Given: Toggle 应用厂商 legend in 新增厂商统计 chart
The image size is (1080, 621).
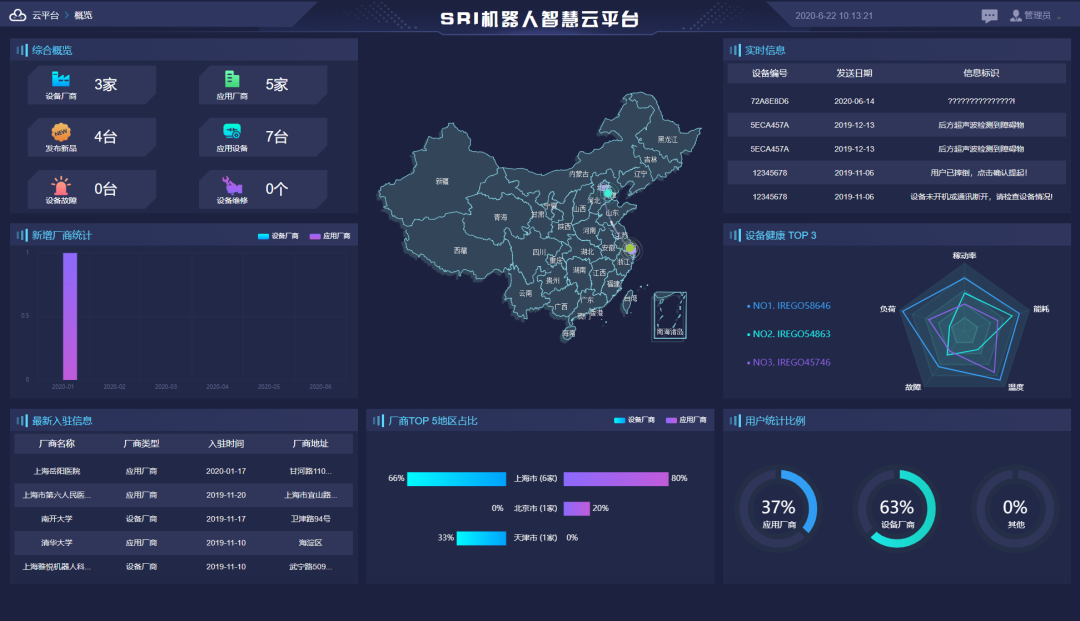Looking at the screenshot, I should click(x=329, y=236).
